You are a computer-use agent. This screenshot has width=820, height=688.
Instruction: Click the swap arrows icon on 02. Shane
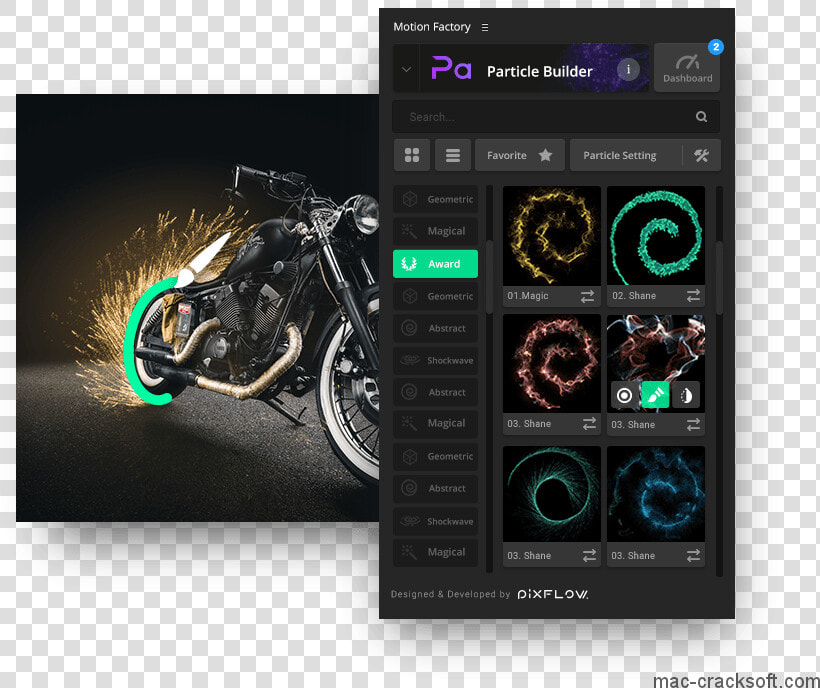[693, 296]
